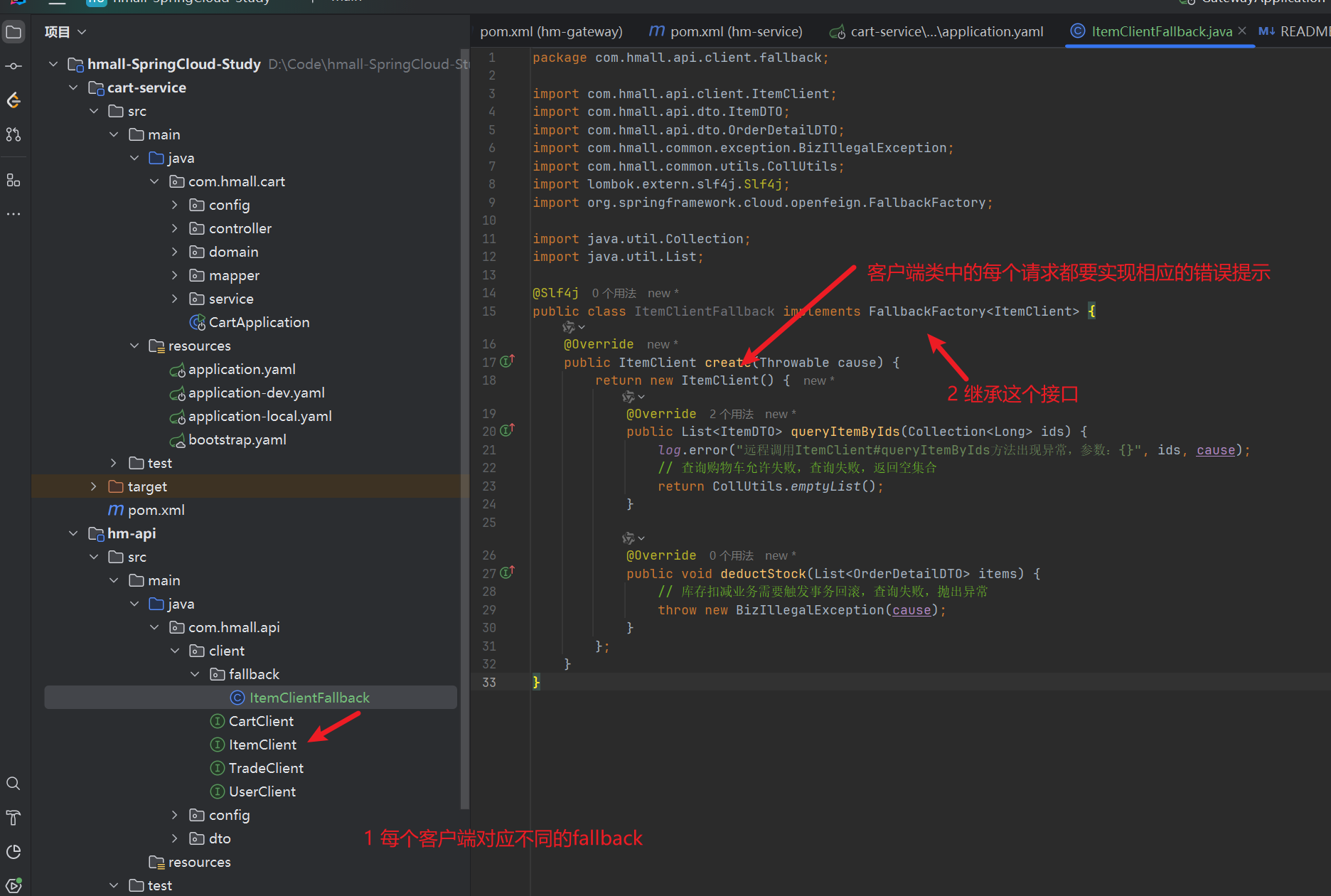Expand the target folder
1331x896 pixels.
93,486
